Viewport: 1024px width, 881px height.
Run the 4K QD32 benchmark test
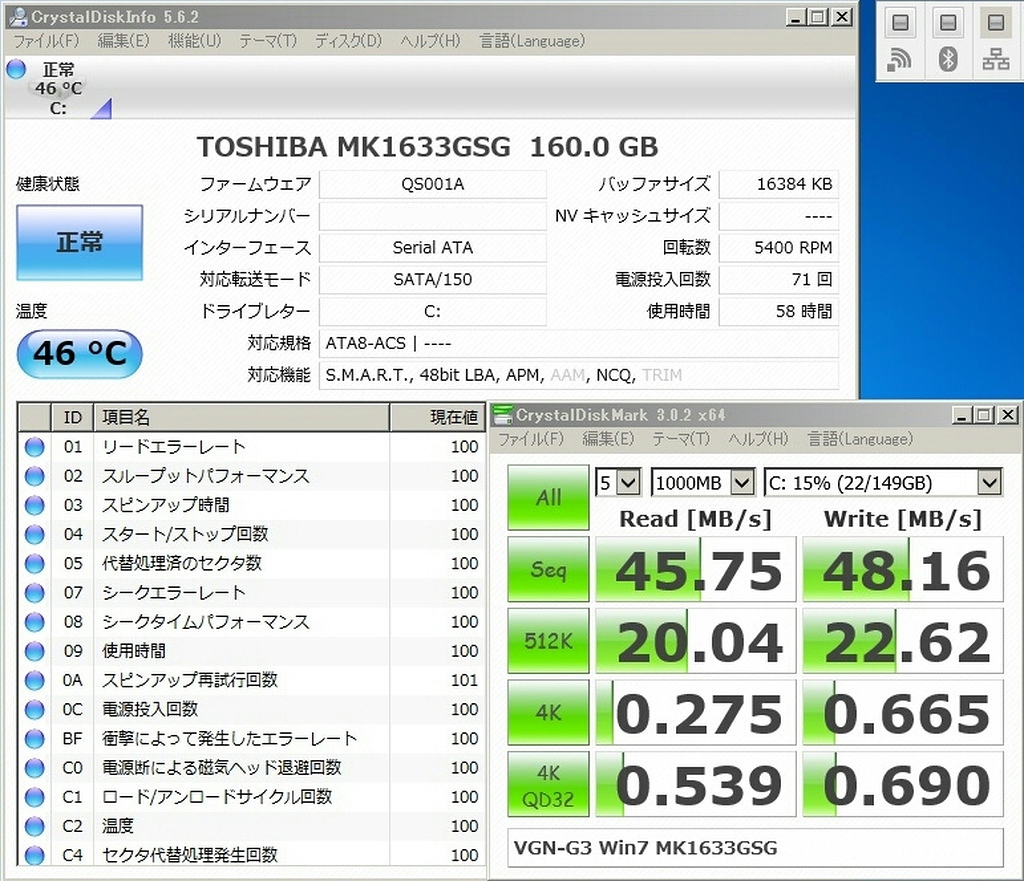tap(548, 784)
